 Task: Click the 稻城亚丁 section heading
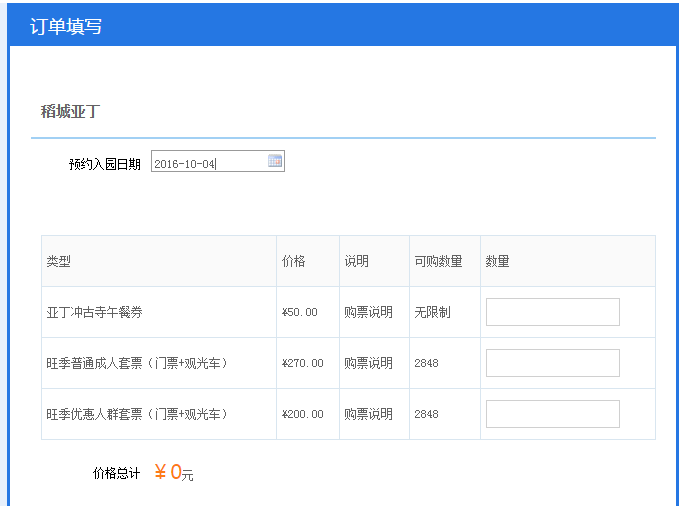[71, 111]
